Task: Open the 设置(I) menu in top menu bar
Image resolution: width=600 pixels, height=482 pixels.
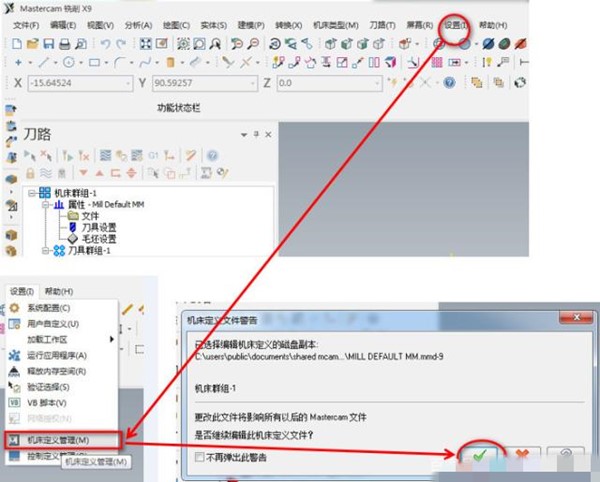Action: [x=454, y=25]
